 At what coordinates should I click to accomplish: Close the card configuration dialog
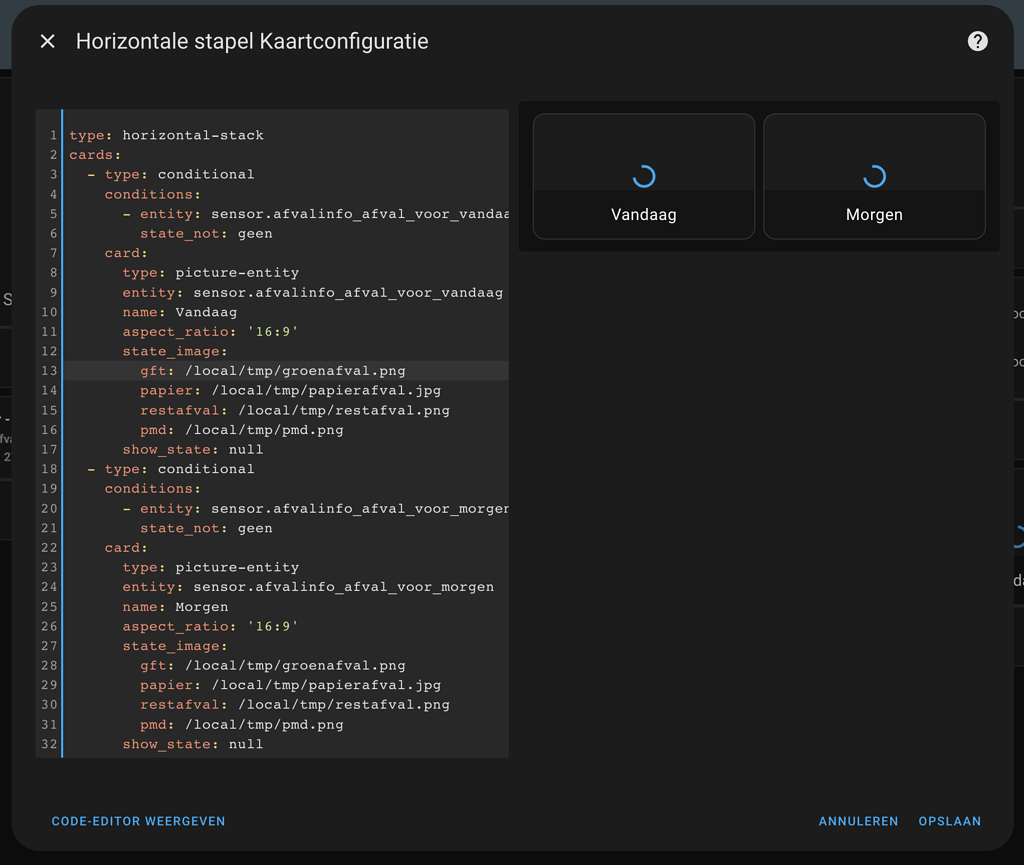[47, 42]
